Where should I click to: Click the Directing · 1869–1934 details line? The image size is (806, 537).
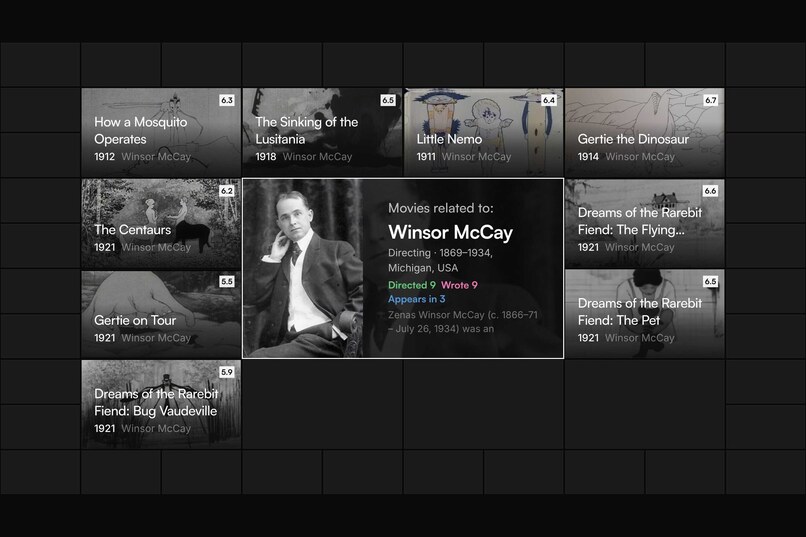(440, 260)
